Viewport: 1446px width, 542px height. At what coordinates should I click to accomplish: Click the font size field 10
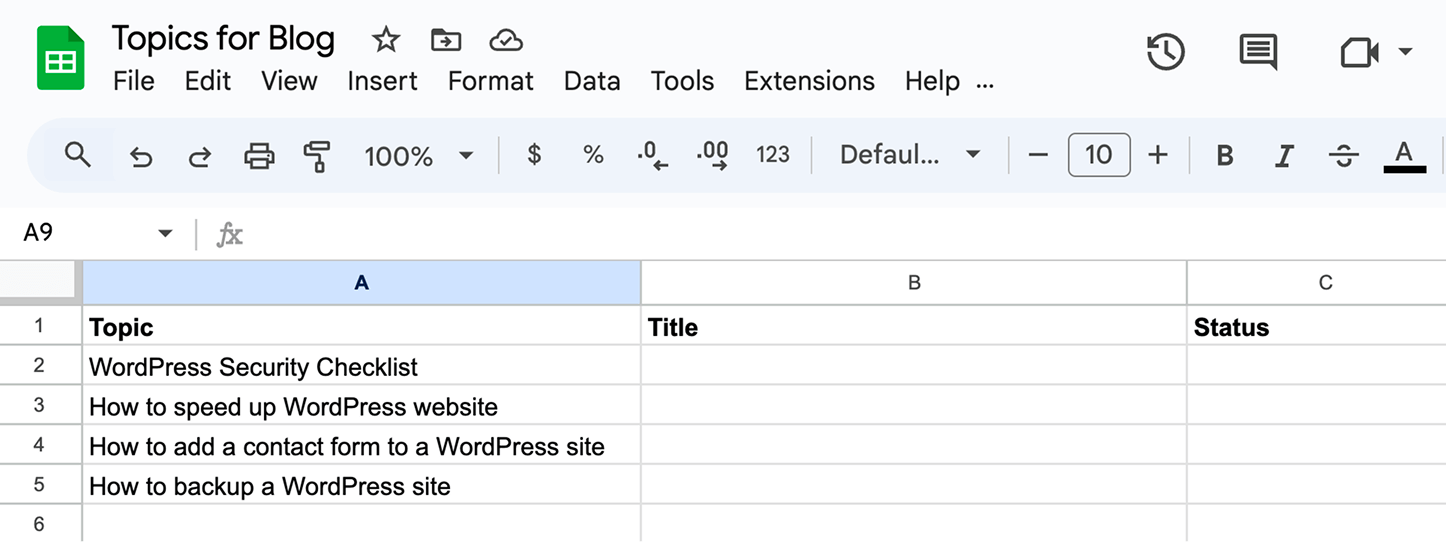(1099, 155)
